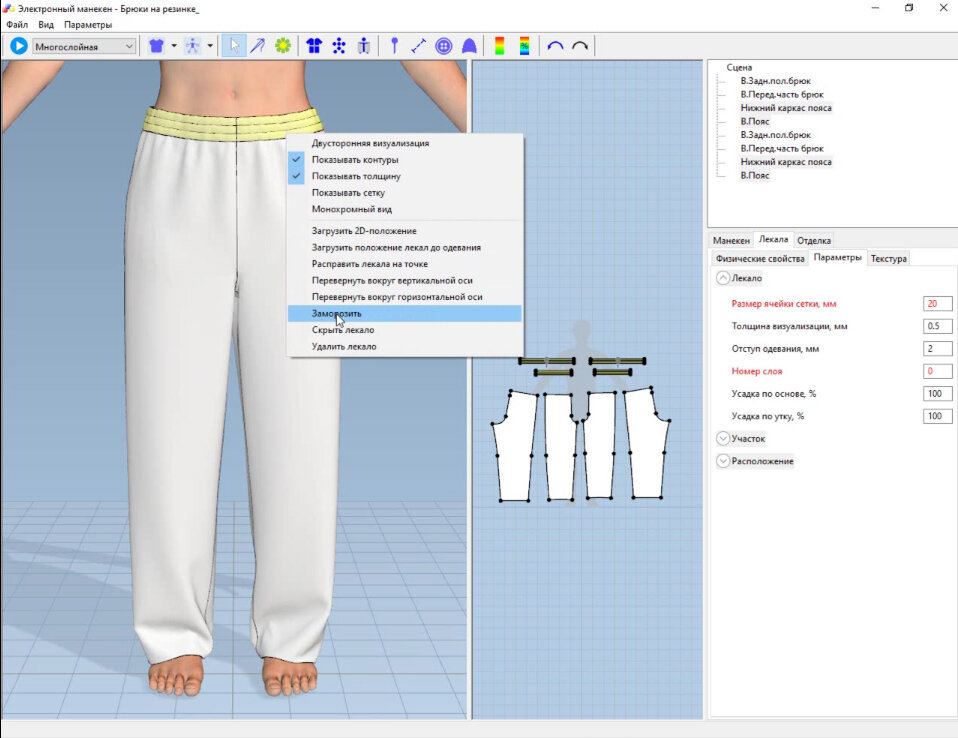Open the Файл menu
Screen dimensions: 958x738
tap(17, 25)
